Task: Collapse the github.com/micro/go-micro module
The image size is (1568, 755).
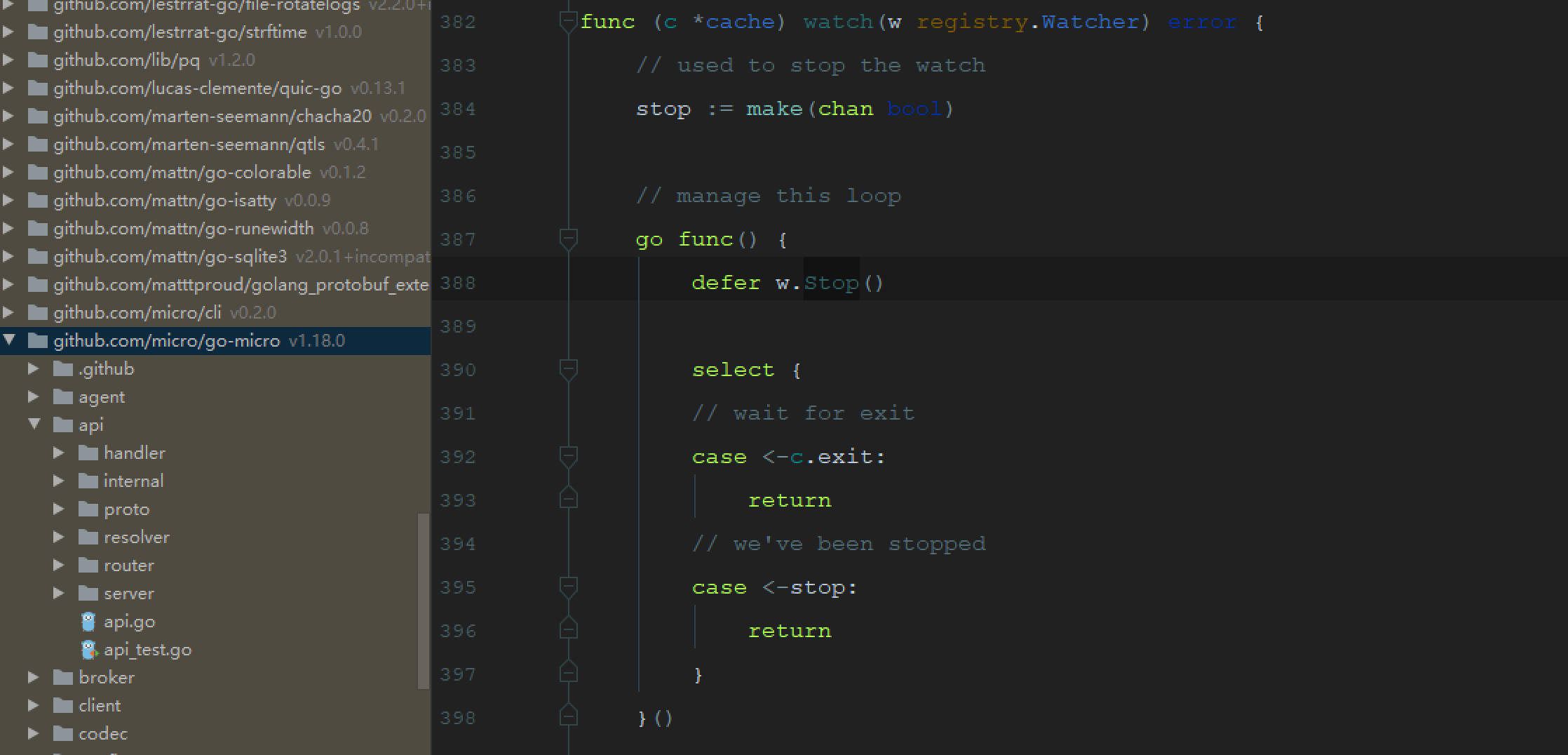Action: (x=8, y=340)
